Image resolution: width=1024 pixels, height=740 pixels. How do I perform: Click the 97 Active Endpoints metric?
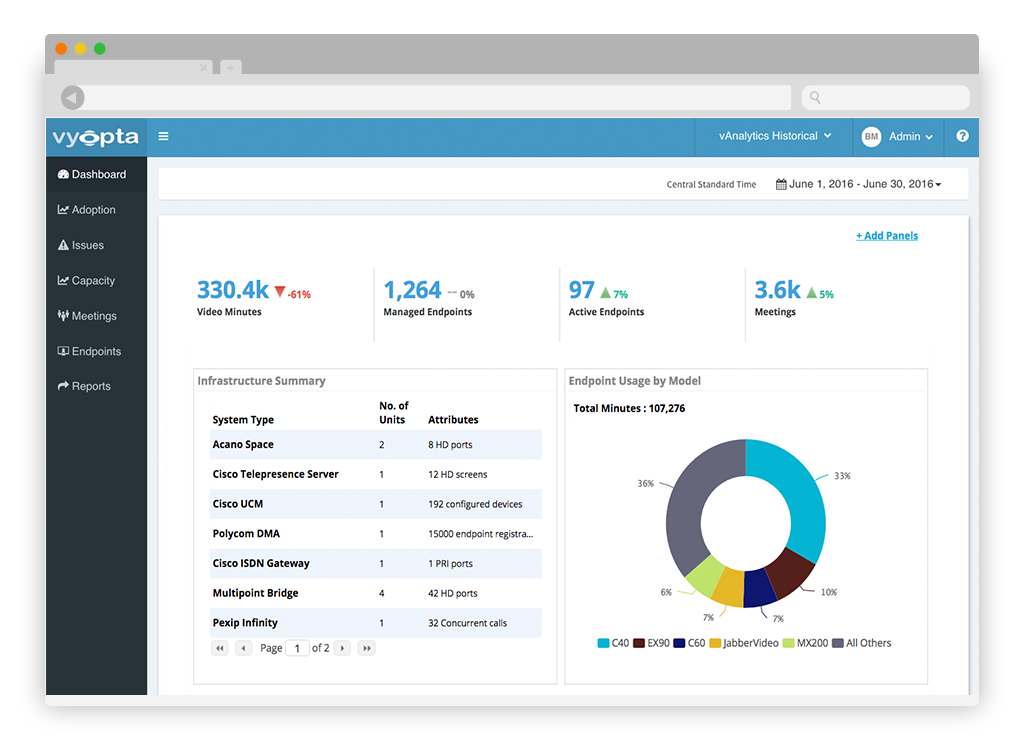click(606, 298)
